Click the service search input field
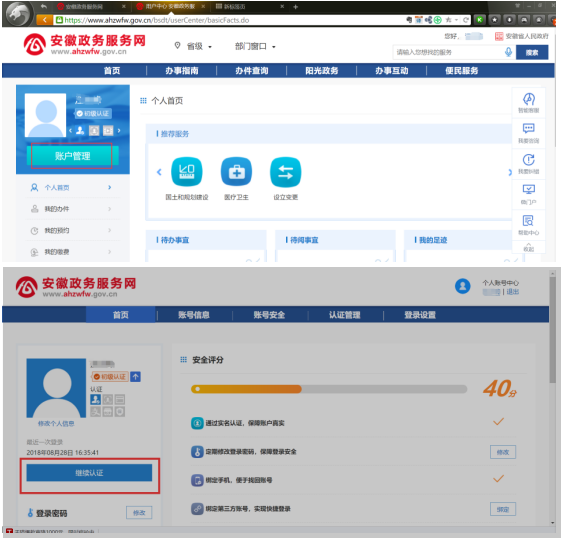The height and width of the screenshot is (545, 561). pos(449,52)
